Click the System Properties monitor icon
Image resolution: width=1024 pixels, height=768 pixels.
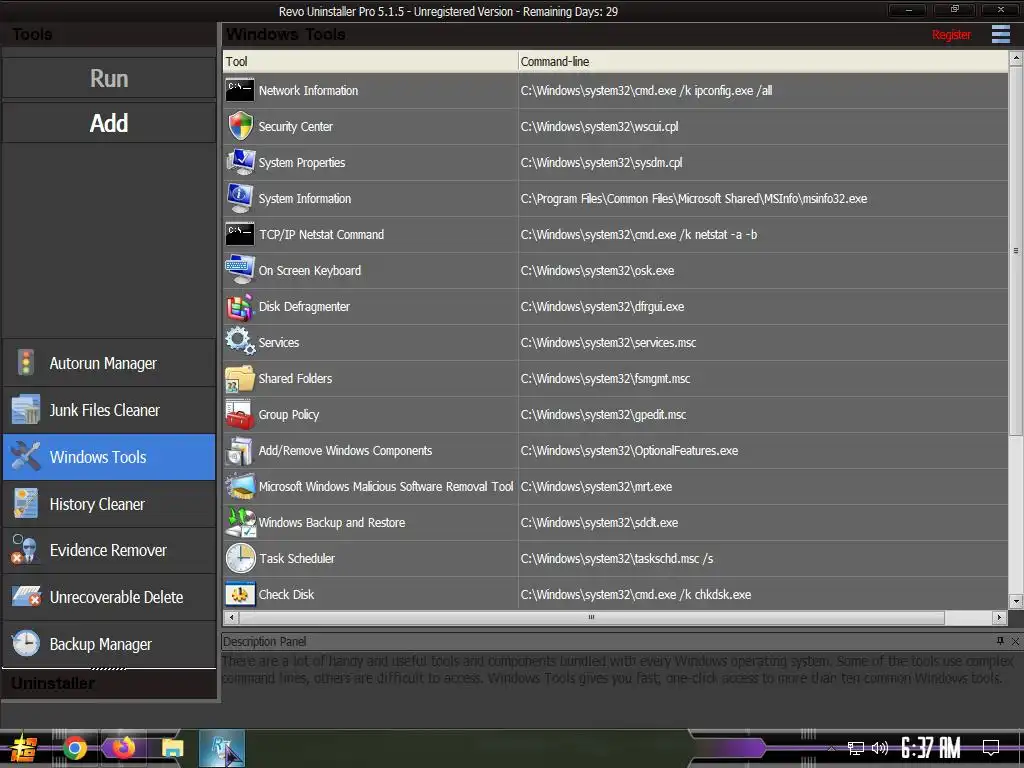point(240,162)
